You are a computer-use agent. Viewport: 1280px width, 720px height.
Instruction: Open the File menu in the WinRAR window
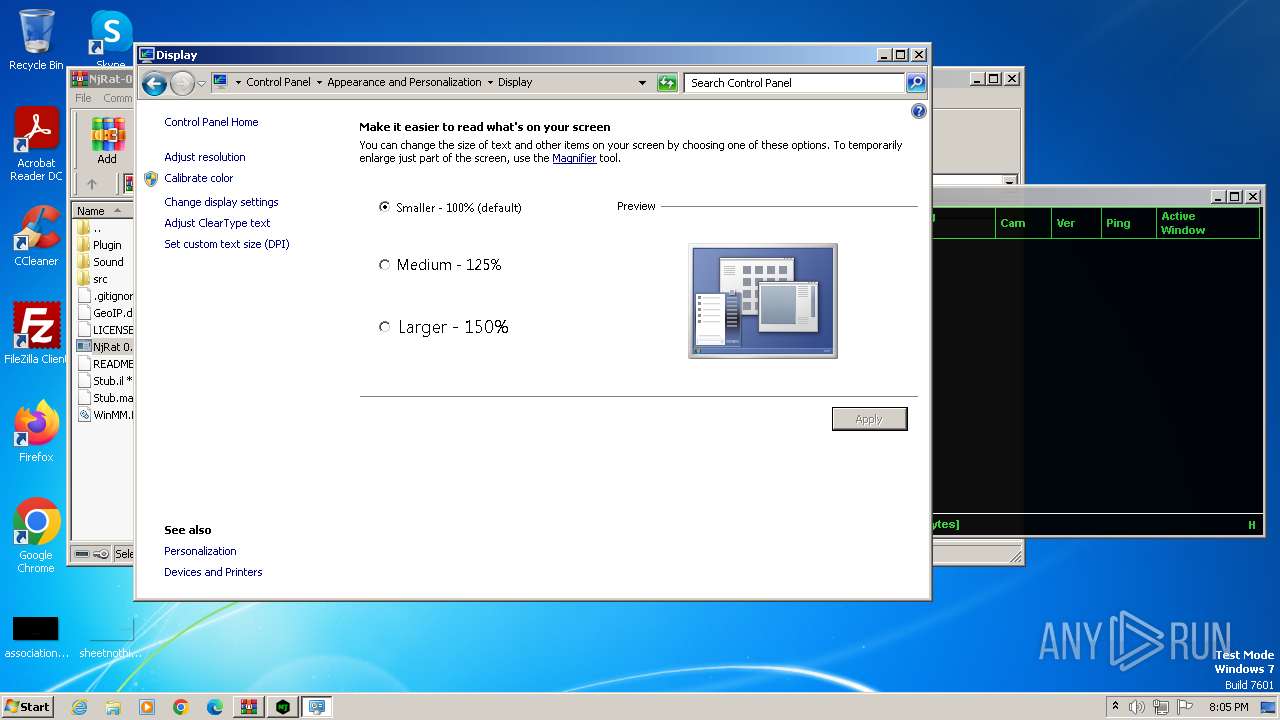pyautogui.click(x=83, y=98)
